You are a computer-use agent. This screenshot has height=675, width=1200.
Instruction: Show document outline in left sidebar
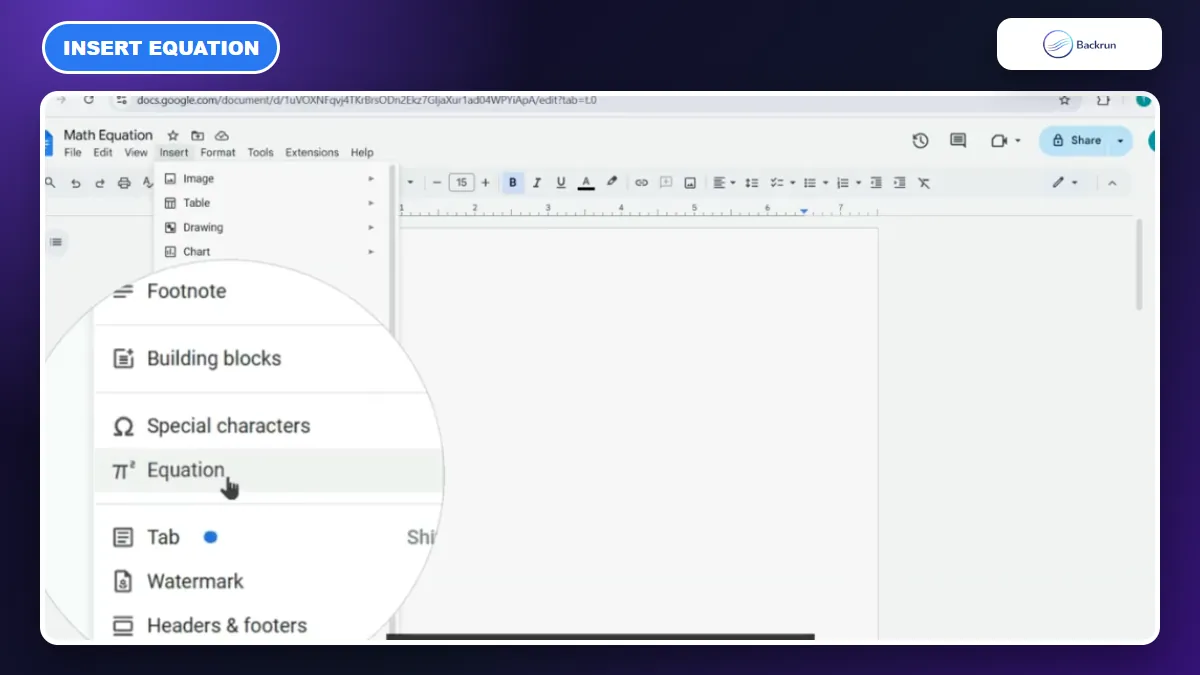[x=56, y=242]
